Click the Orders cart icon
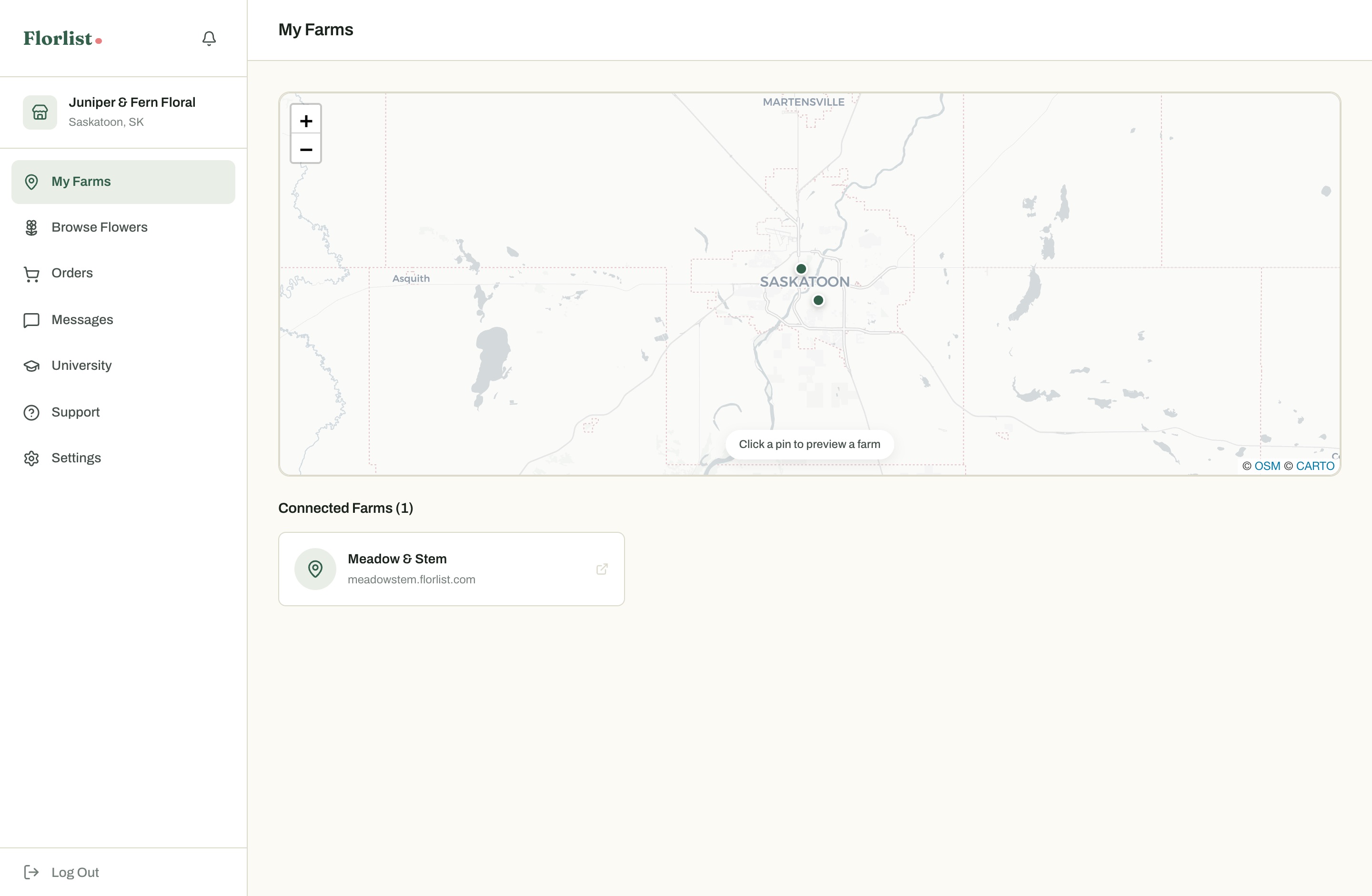The image size is (1372, 896). click(31, 274)
